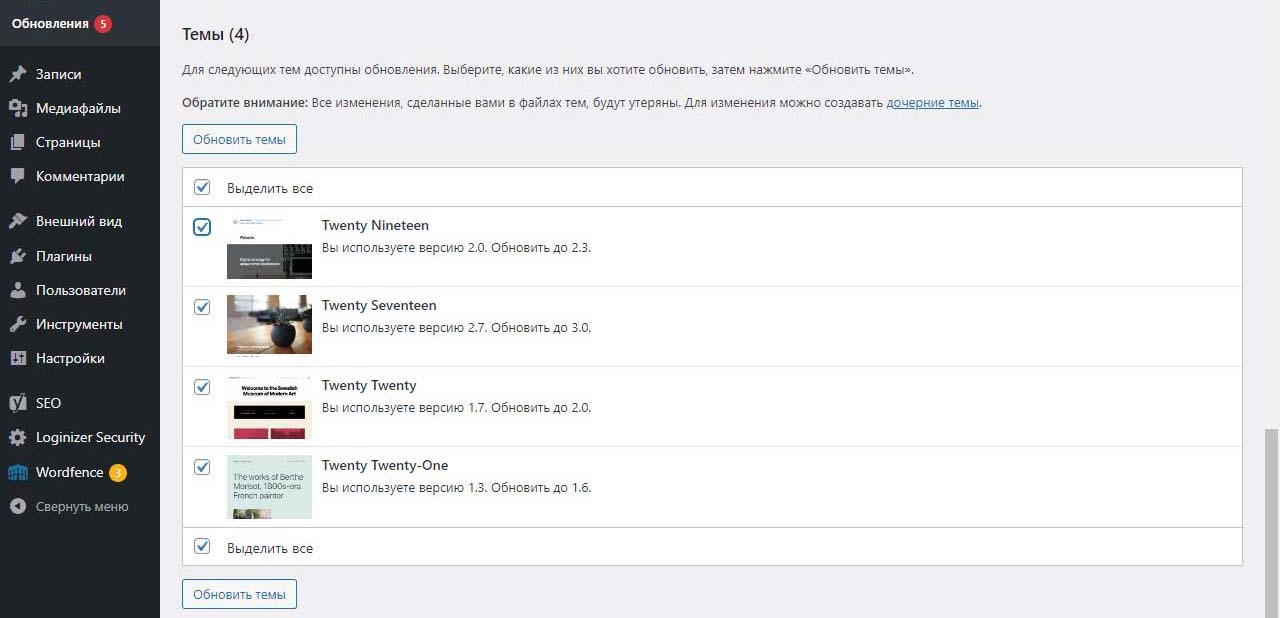
Task: Click the Yoast icon beside SEO
Action: 17,403
